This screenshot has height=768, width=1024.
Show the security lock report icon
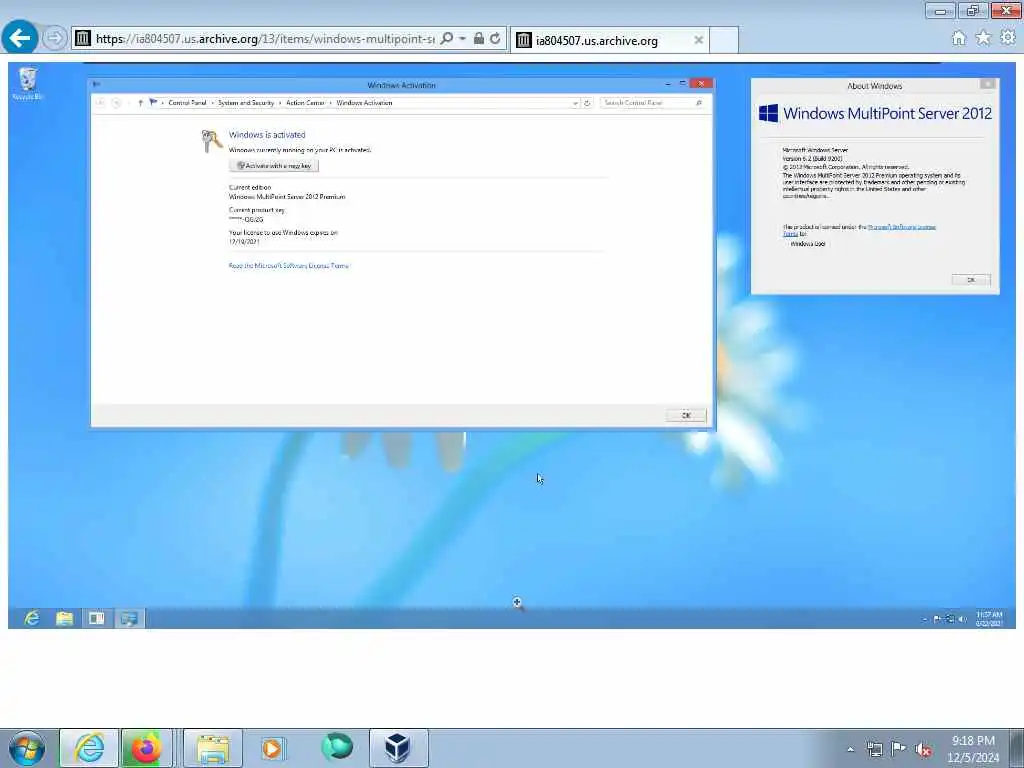(479, 39)
